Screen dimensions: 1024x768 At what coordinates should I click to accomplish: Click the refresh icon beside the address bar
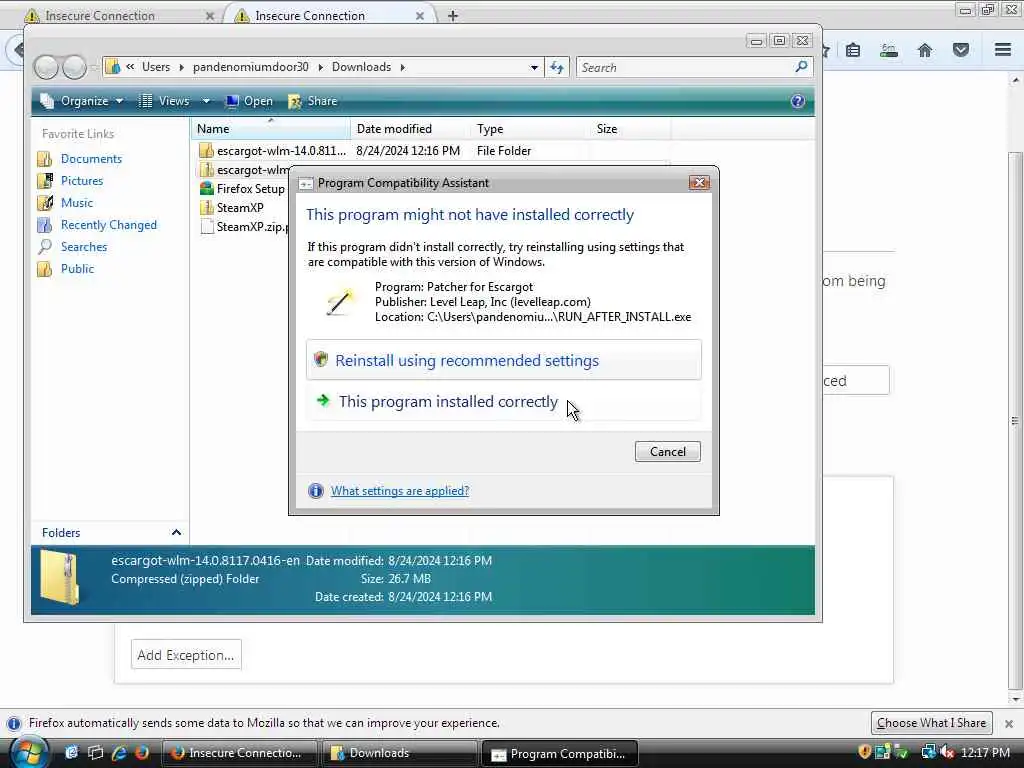[x=556, y=67]
